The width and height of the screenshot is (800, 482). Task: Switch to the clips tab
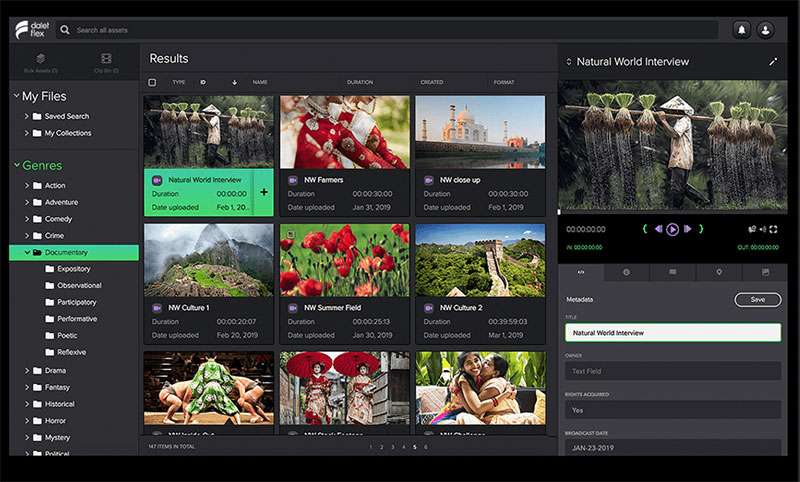click(x=765, y=272)
